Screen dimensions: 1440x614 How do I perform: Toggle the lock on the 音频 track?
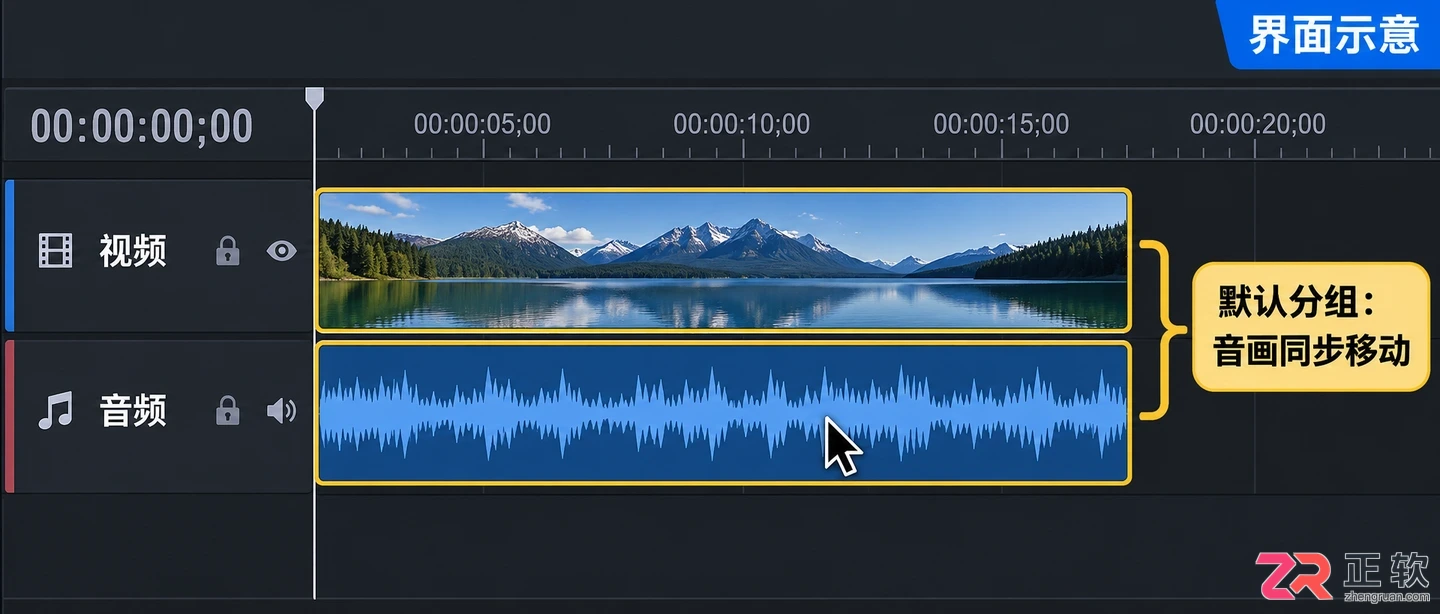tap(228, 410)
